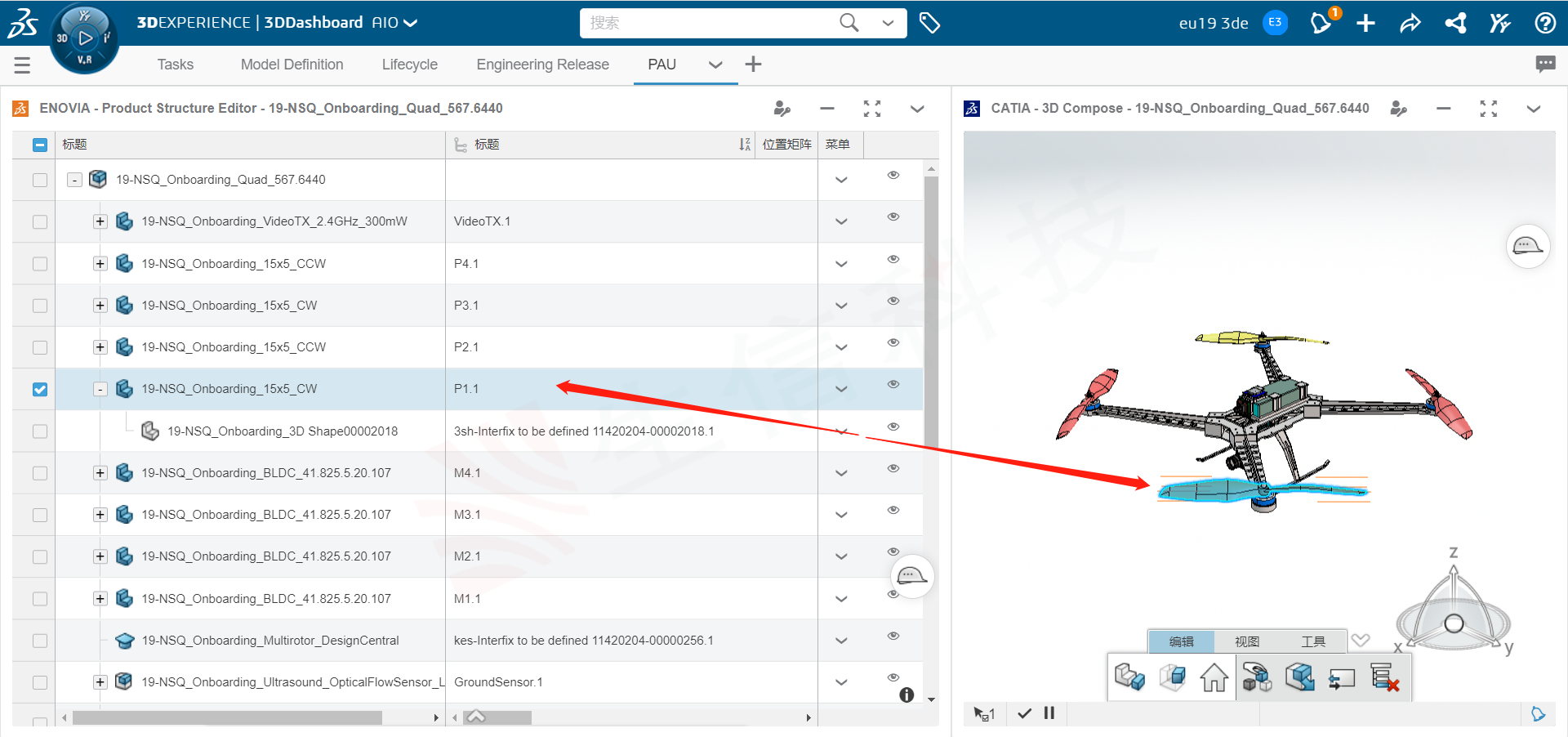Click the plus add icon in top bar

click(1365, 23)
